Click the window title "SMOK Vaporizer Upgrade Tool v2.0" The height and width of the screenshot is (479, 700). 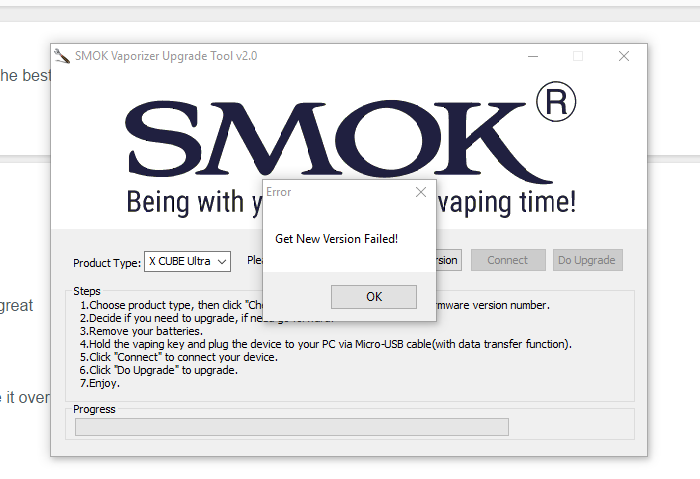[x=166, y=56]
